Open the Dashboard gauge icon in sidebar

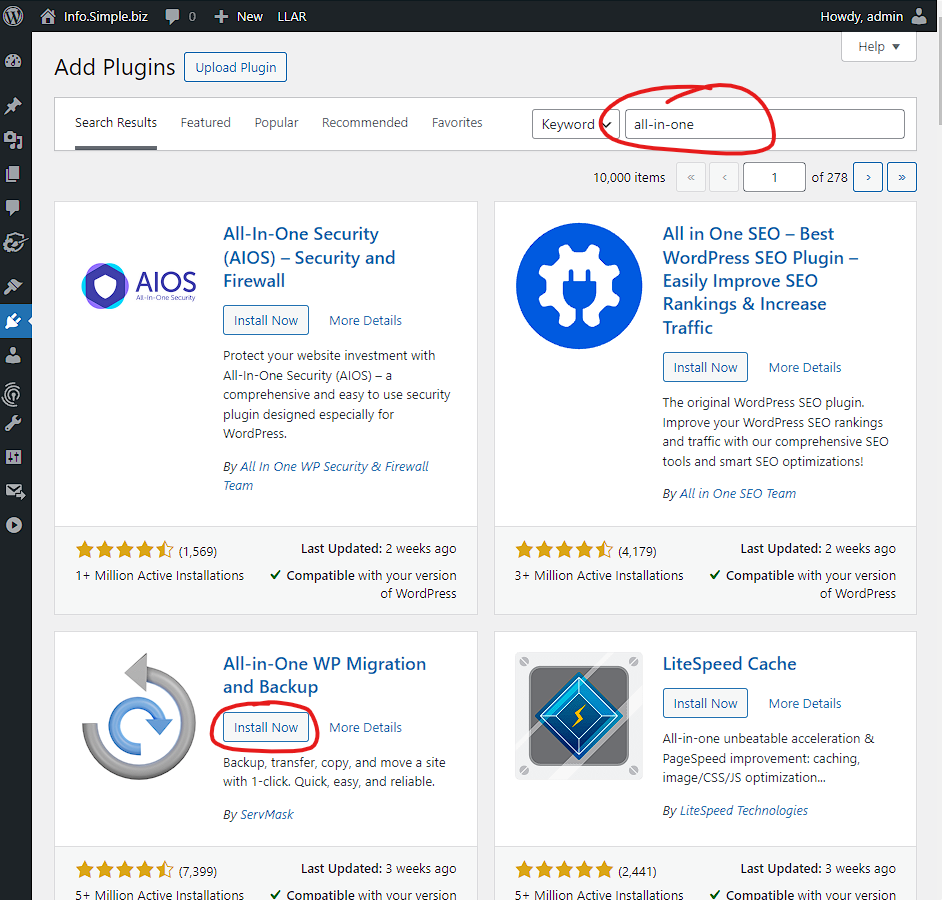point(13,61)
